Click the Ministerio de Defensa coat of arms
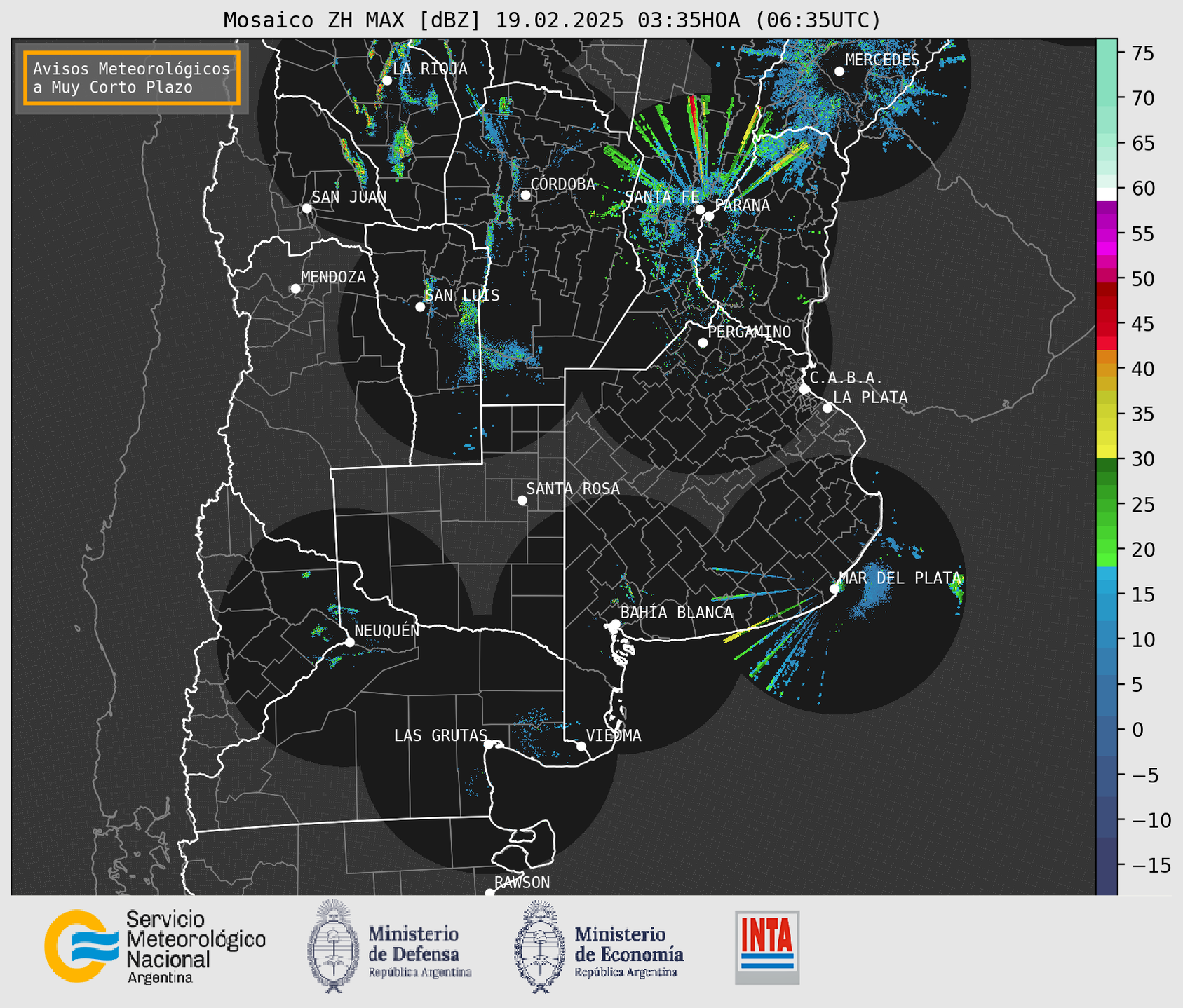 click(334, 946)
